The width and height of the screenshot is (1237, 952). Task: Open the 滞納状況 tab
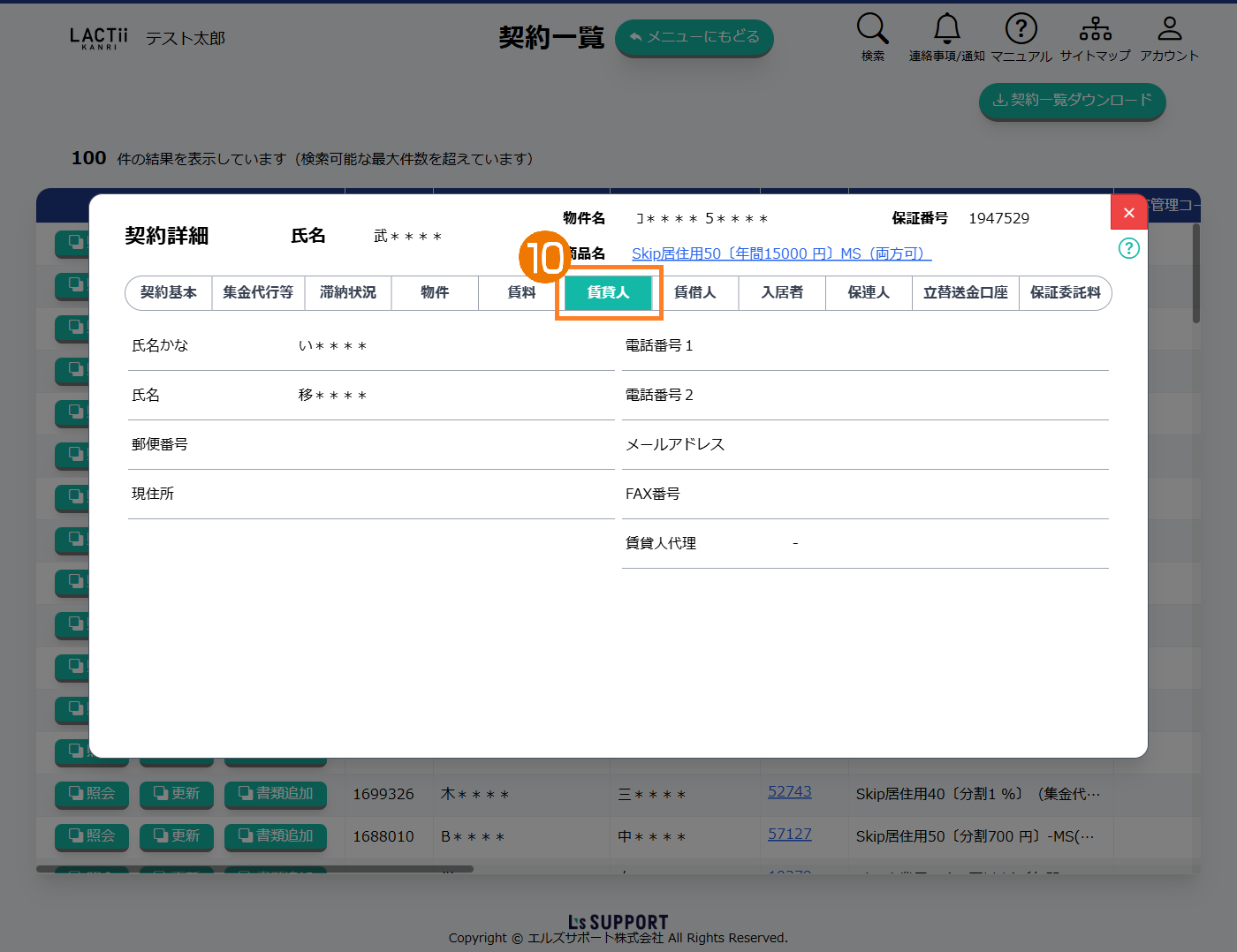pyautogui.click(x=348, y=292)
